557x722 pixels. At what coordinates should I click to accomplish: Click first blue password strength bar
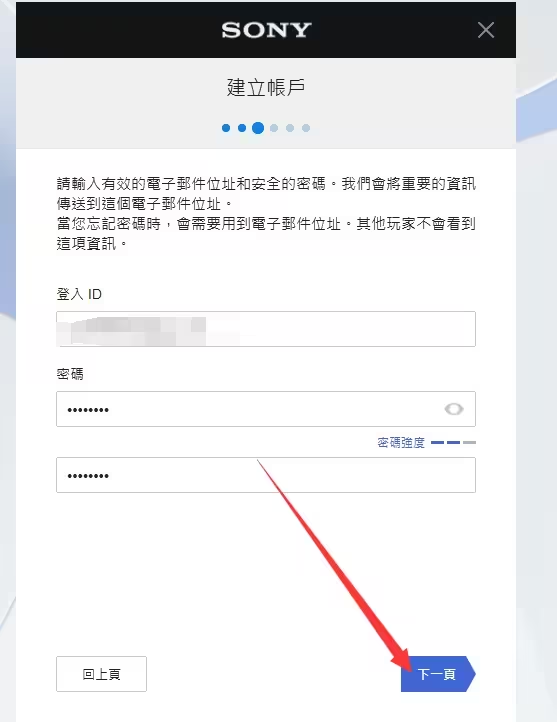[437, 443]
